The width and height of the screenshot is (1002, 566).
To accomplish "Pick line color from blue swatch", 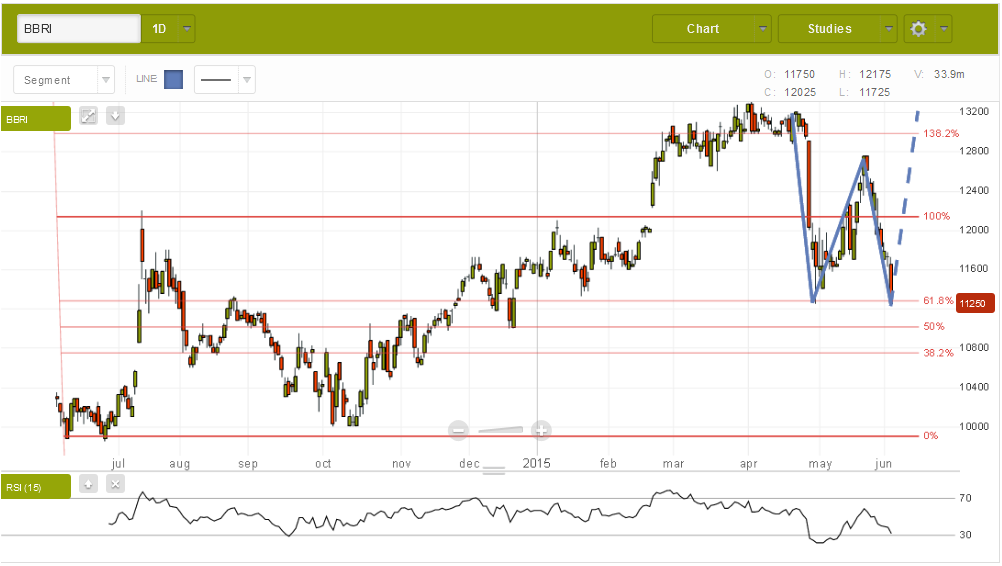I will coord(173,80).
